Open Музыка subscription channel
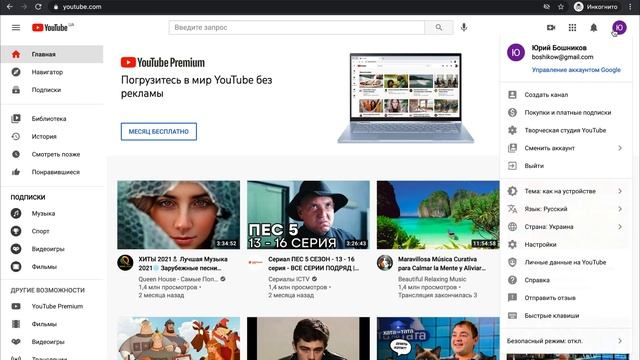The height and width of the screenshot is (360, 640). [52, 213]
